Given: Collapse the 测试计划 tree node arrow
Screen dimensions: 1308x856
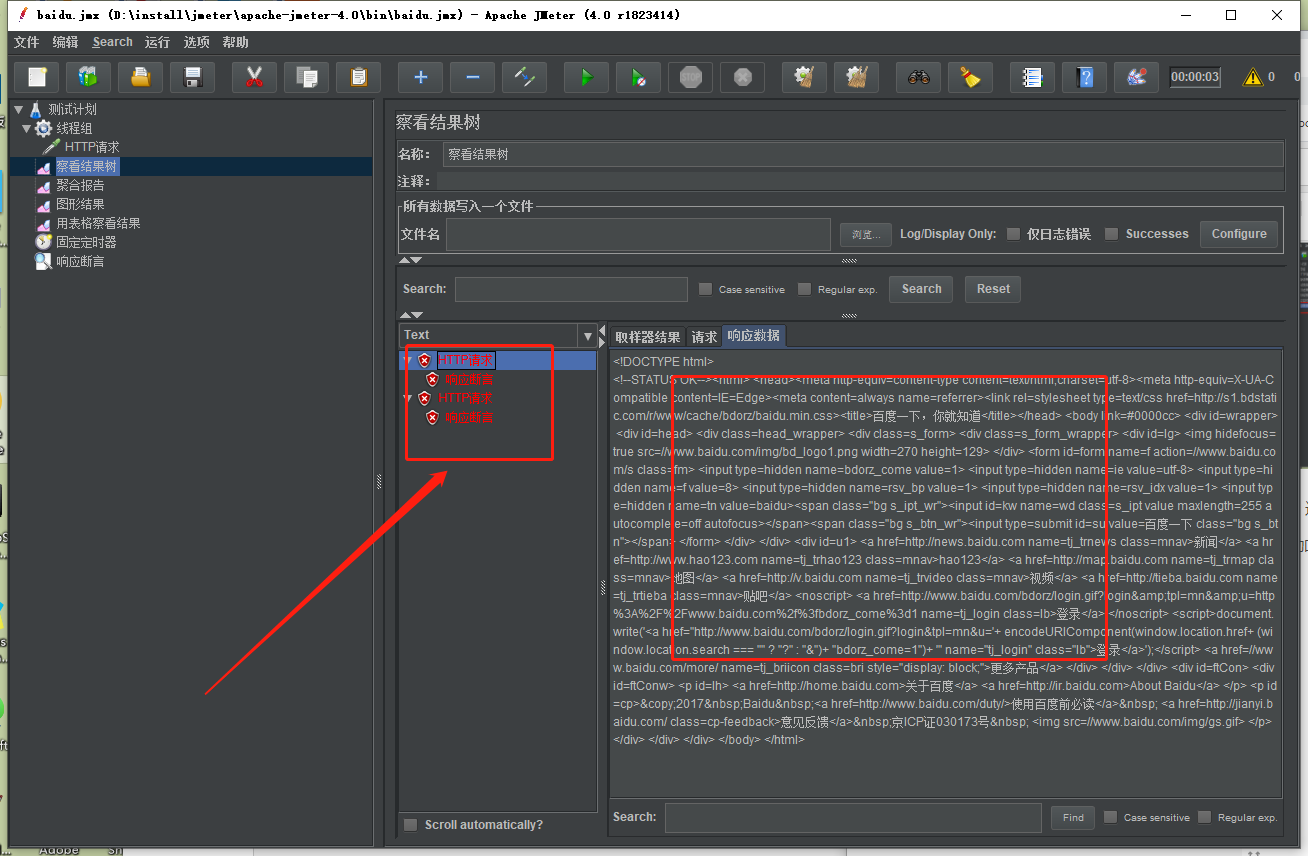Looking at the screenshot, I should coord(19,109).
